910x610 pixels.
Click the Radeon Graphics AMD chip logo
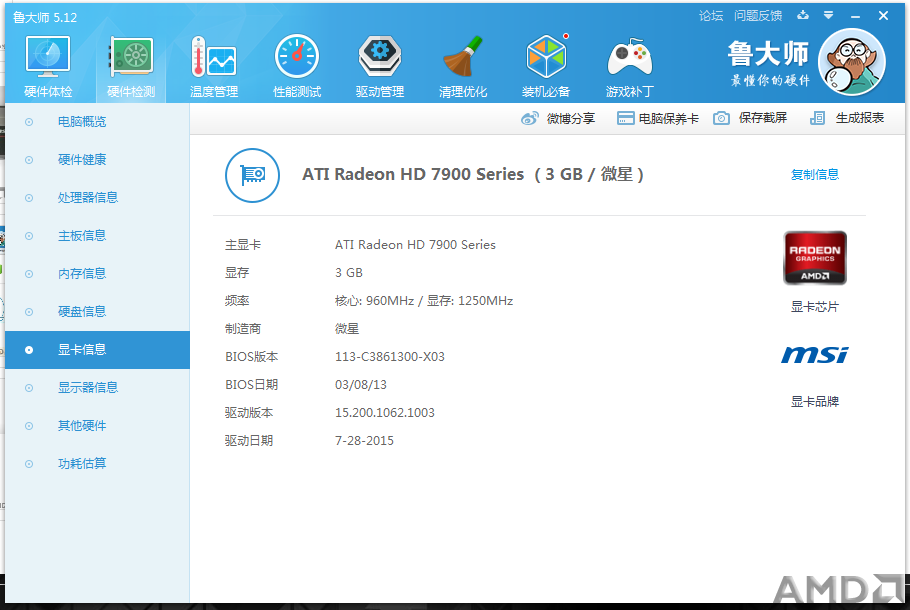[x=815, y=258]
